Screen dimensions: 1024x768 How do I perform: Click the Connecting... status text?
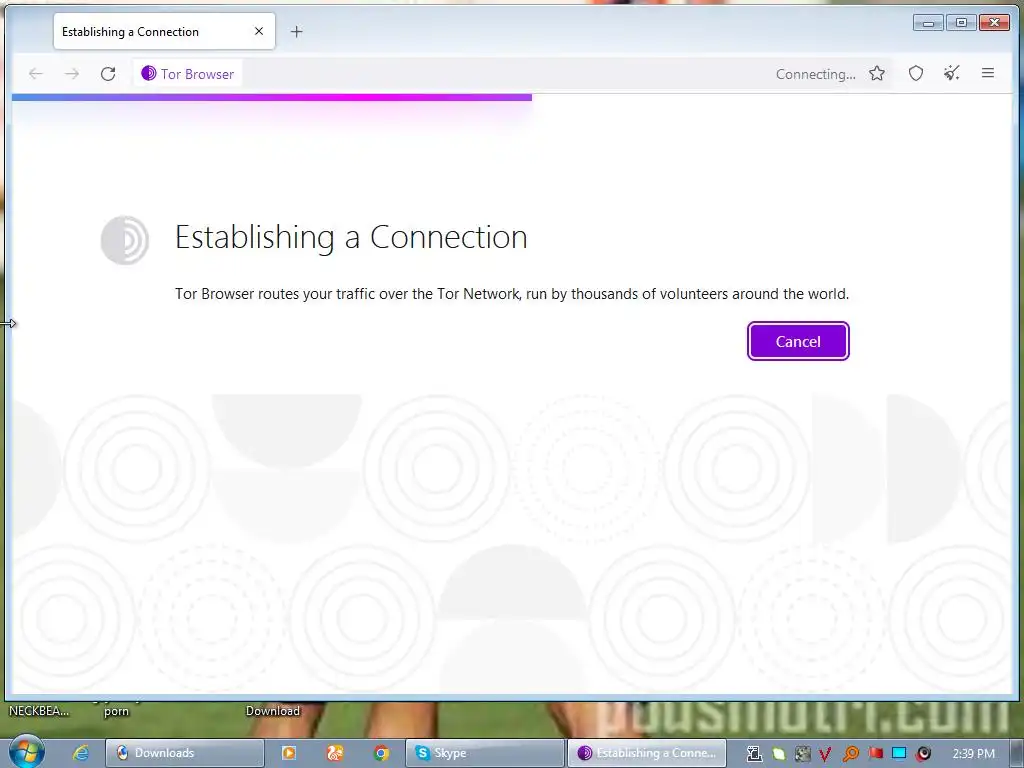pyautogui.click(x=815, y=74)
